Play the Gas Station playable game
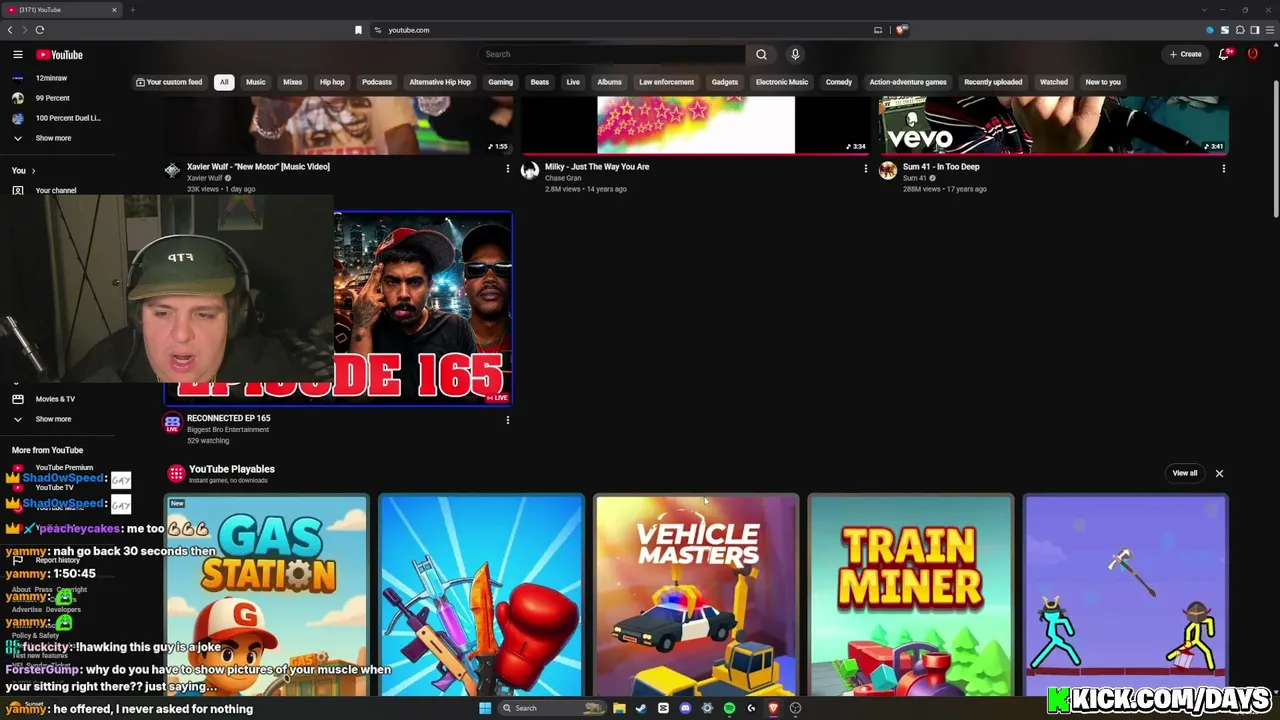 tap(267, 595)
